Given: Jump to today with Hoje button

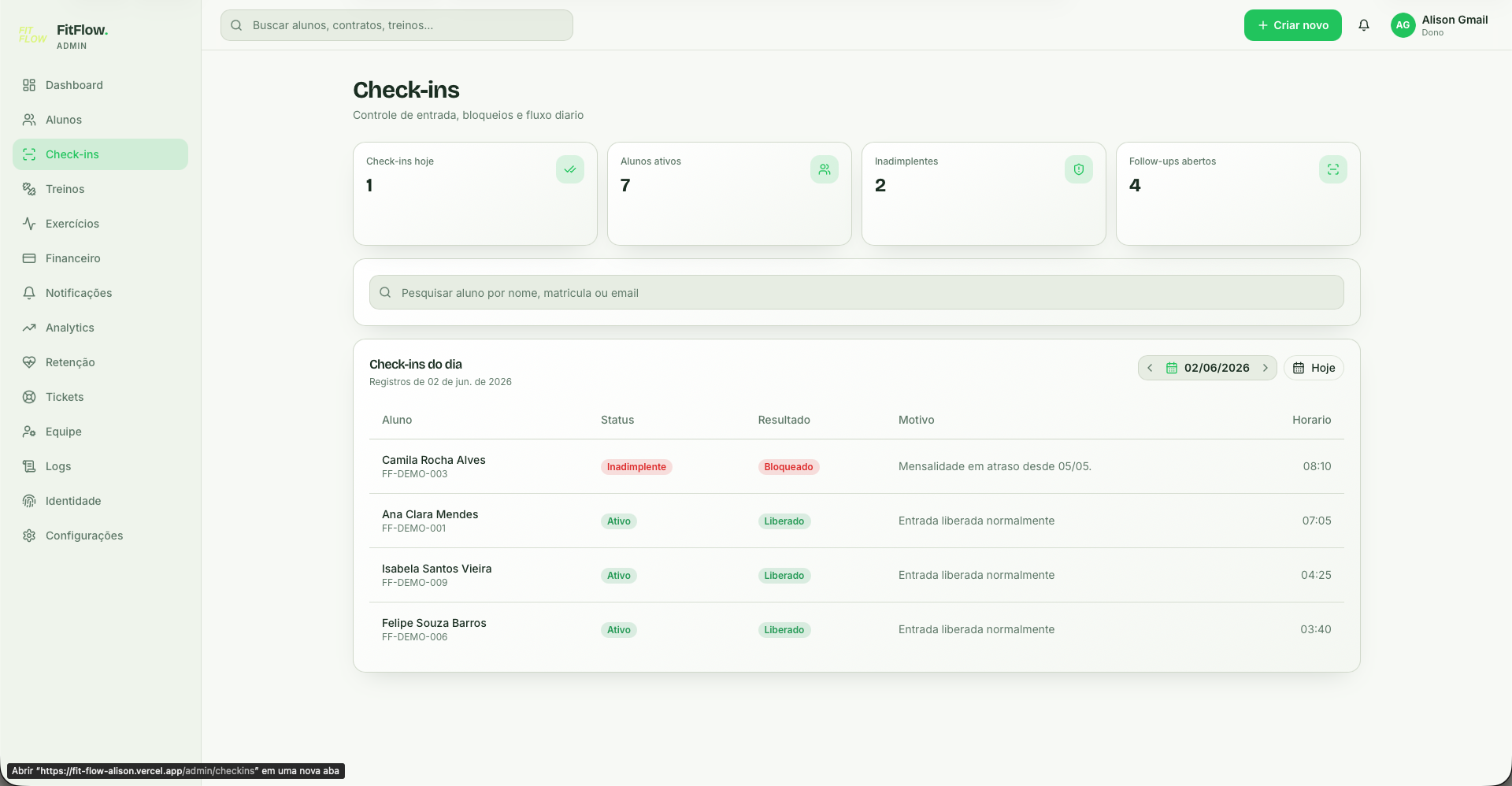Looking at the screenshot, I should click(1314, 368).
